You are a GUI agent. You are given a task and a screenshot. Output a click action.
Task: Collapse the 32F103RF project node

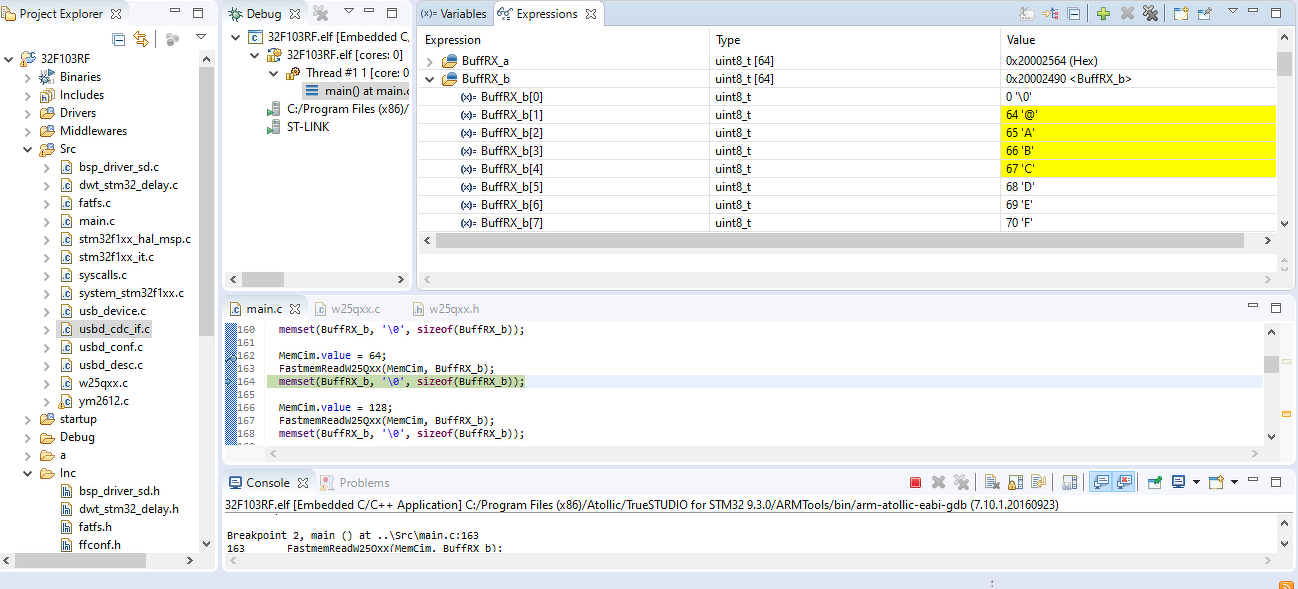coord(10,59)
